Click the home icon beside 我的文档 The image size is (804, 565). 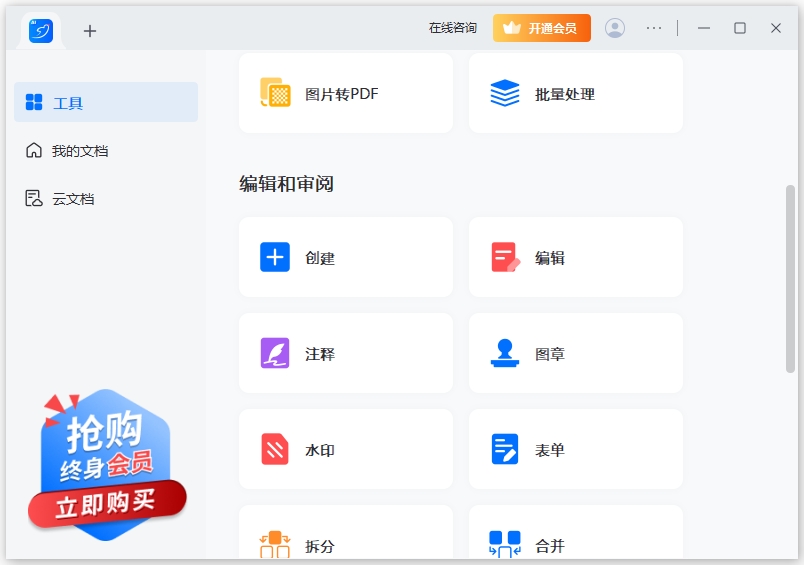[34, 150]
